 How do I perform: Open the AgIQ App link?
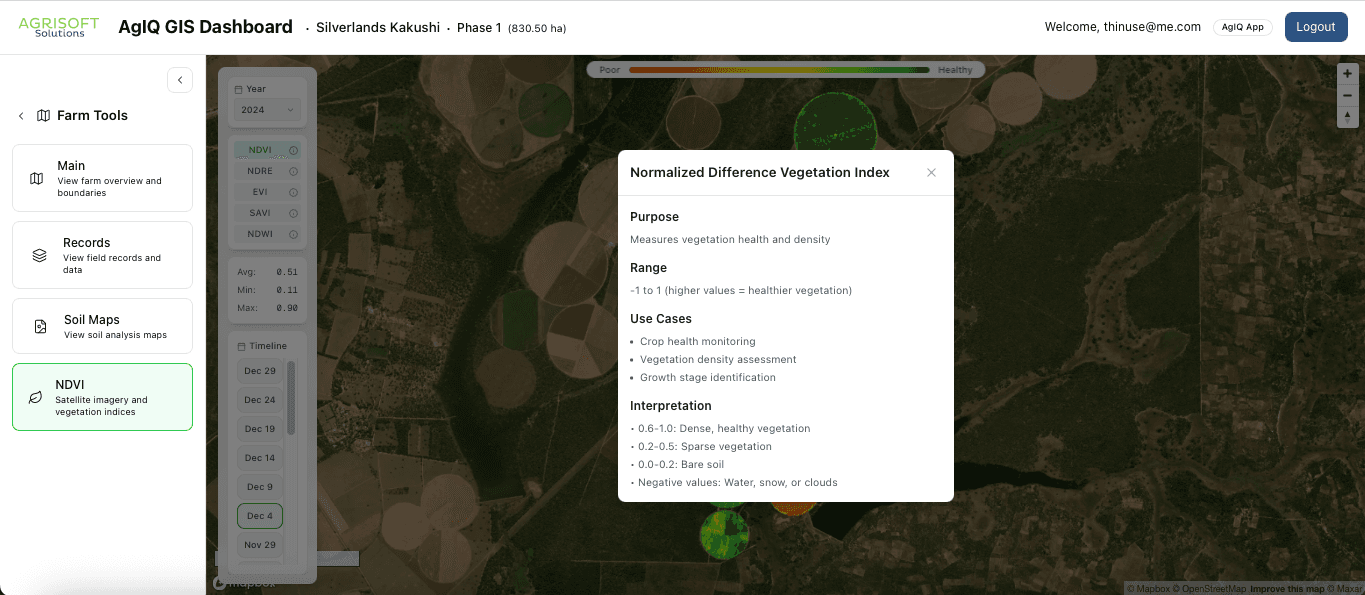point(1242,27)
